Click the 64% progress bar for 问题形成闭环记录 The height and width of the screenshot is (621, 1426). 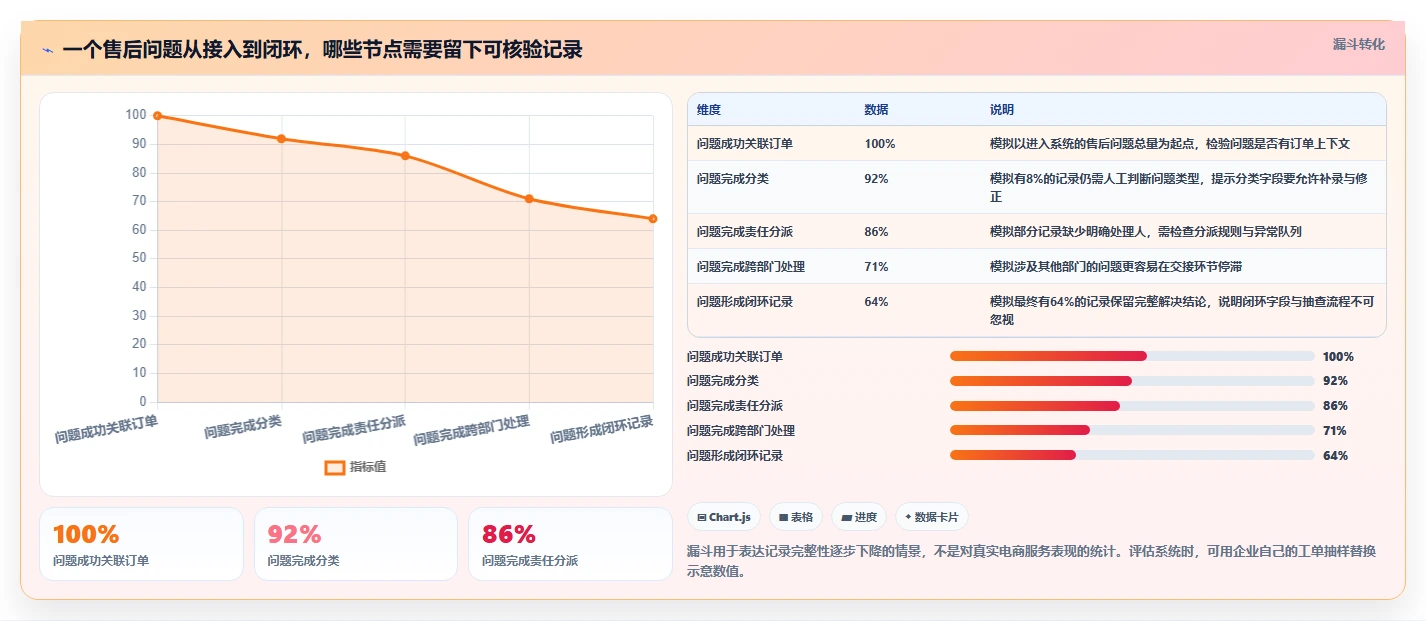click(x=1132, y=455)
